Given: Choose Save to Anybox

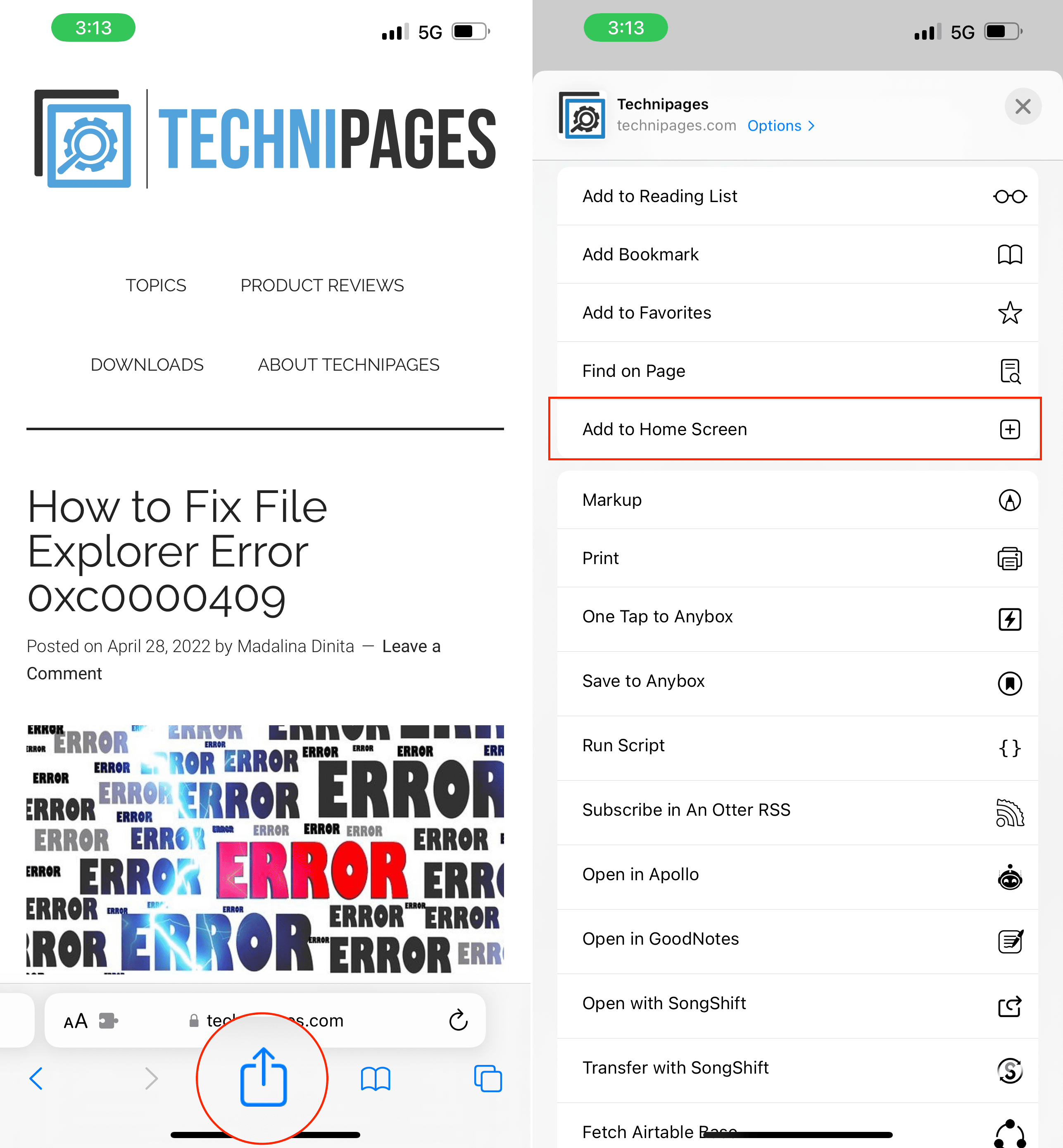Looking at the screenshot, I should pos(797,684).
